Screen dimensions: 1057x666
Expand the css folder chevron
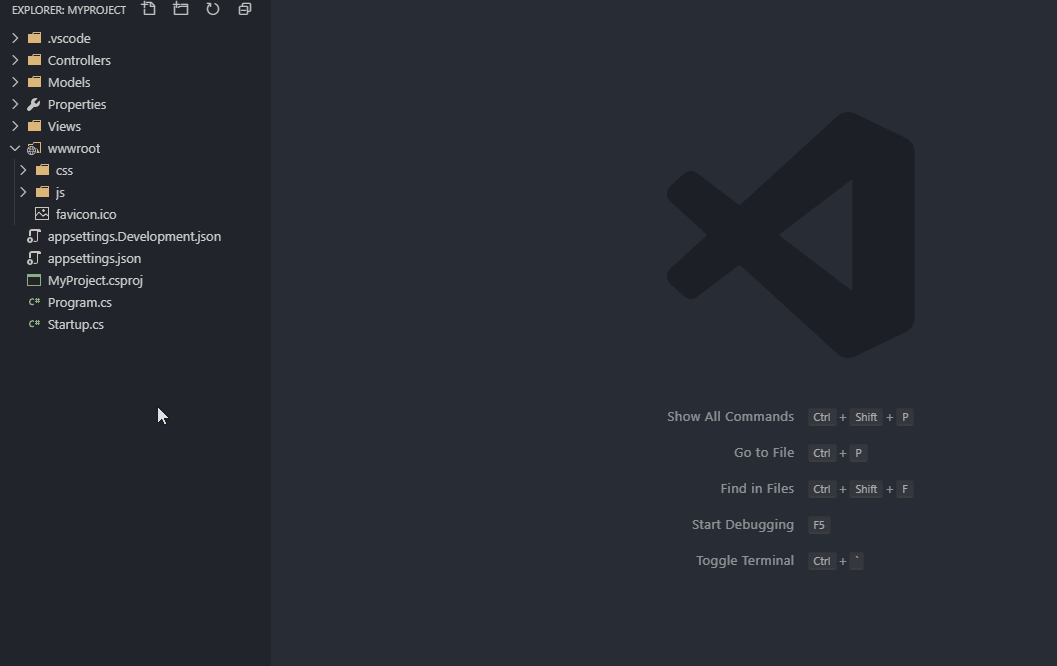click(x=23, y=171)
